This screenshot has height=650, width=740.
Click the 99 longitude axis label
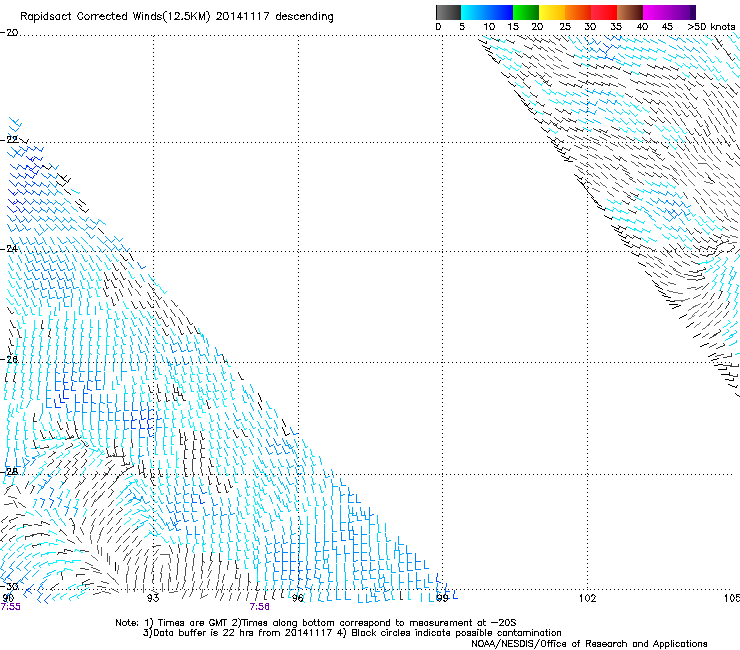pos(442,599)
